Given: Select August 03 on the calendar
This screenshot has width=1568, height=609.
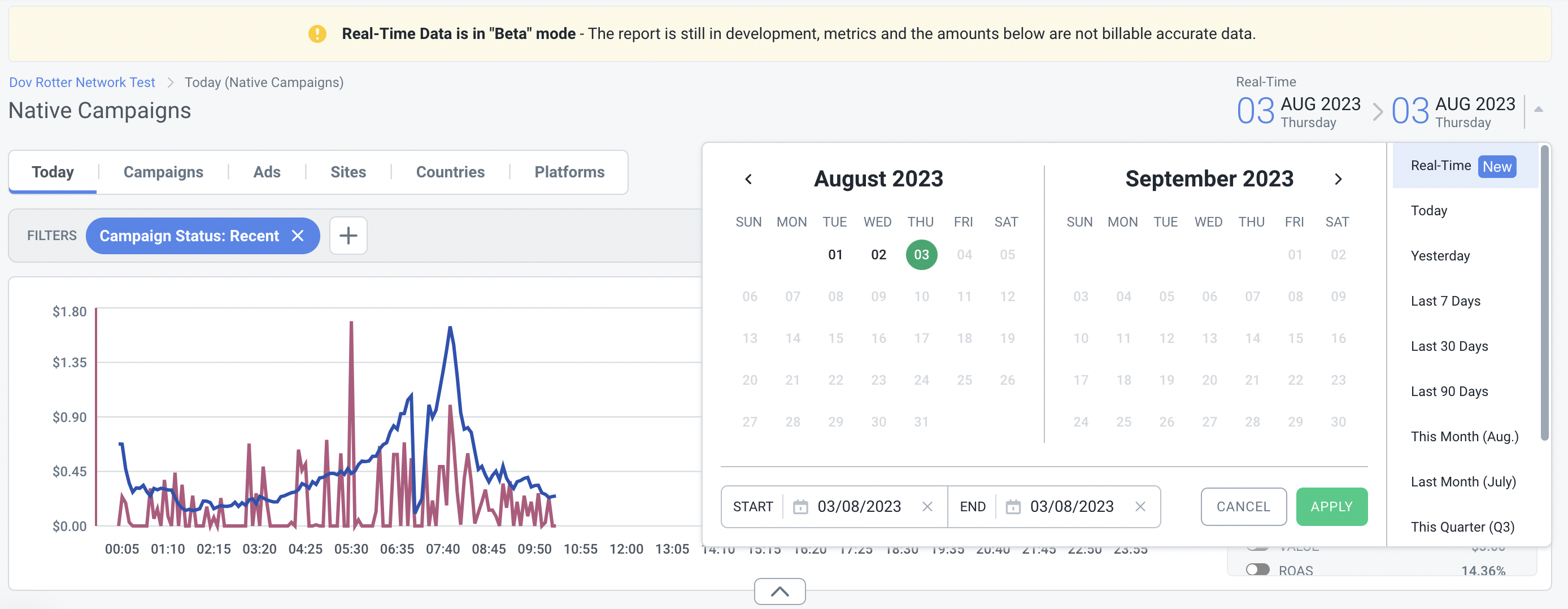Looking at the screenshot, I should point(921,255).
